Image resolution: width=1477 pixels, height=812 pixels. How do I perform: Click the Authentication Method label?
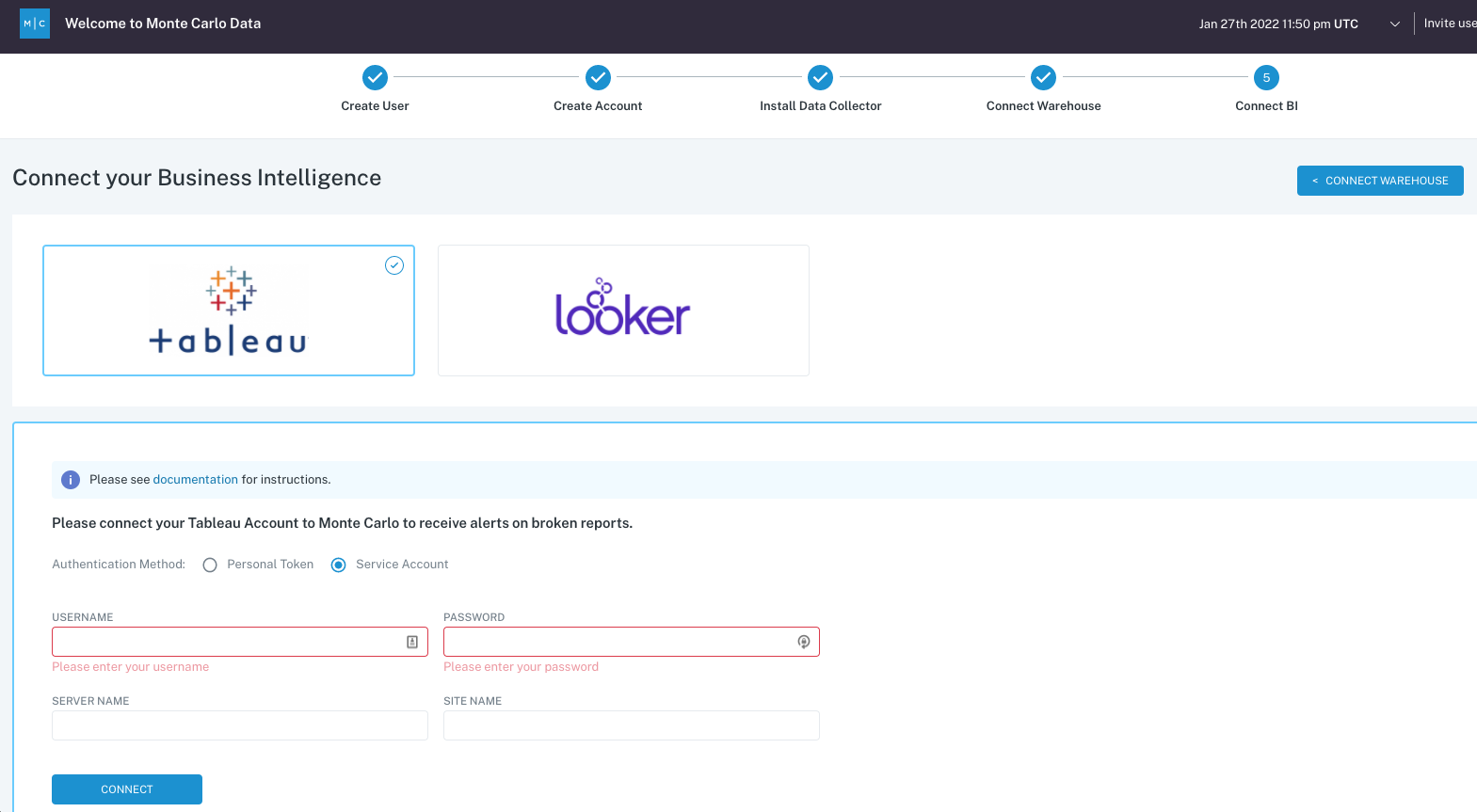tap(119, 565)
